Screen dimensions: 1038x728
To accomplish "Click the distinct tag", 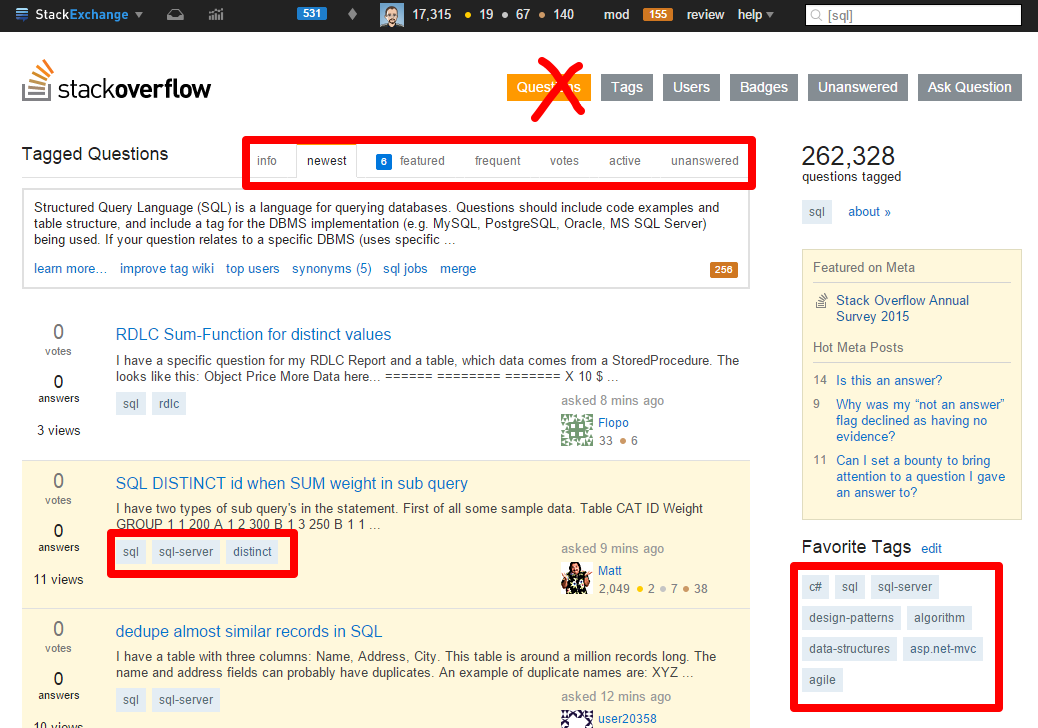I will (x=252, y=552).
